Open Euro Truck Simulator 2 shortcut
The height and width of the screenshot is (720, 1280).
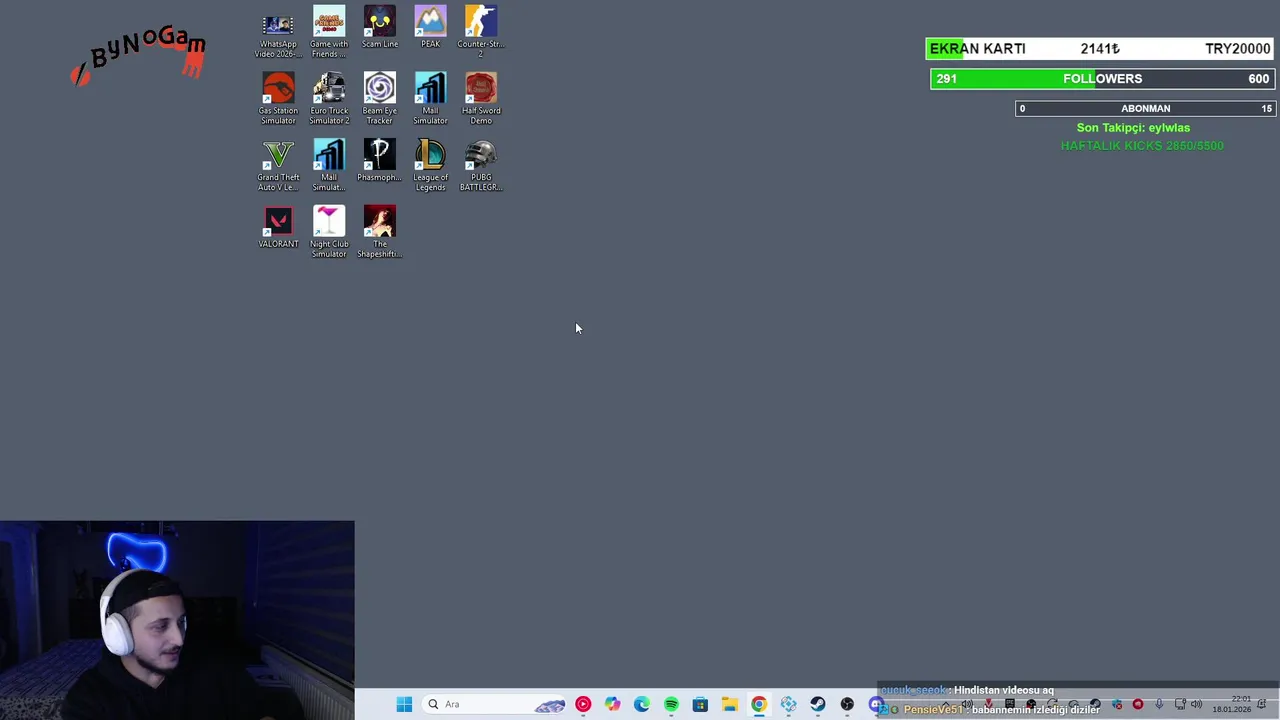tap(329, 98)
